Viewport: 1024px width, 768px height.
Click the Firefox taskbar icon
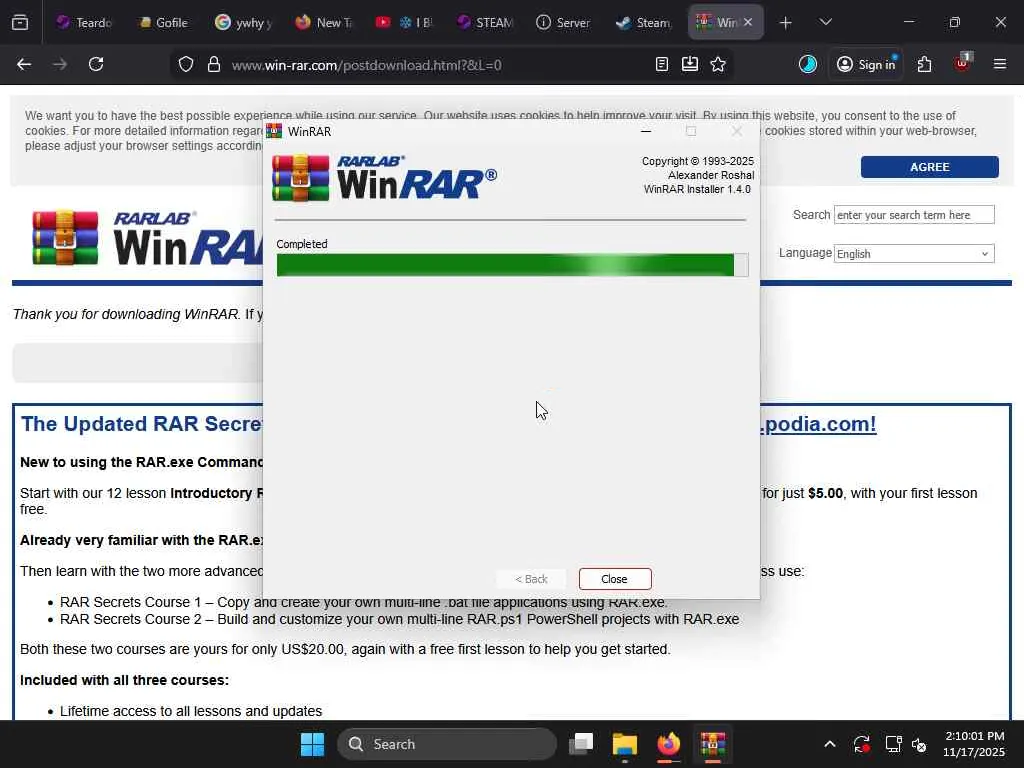[669, 744]
